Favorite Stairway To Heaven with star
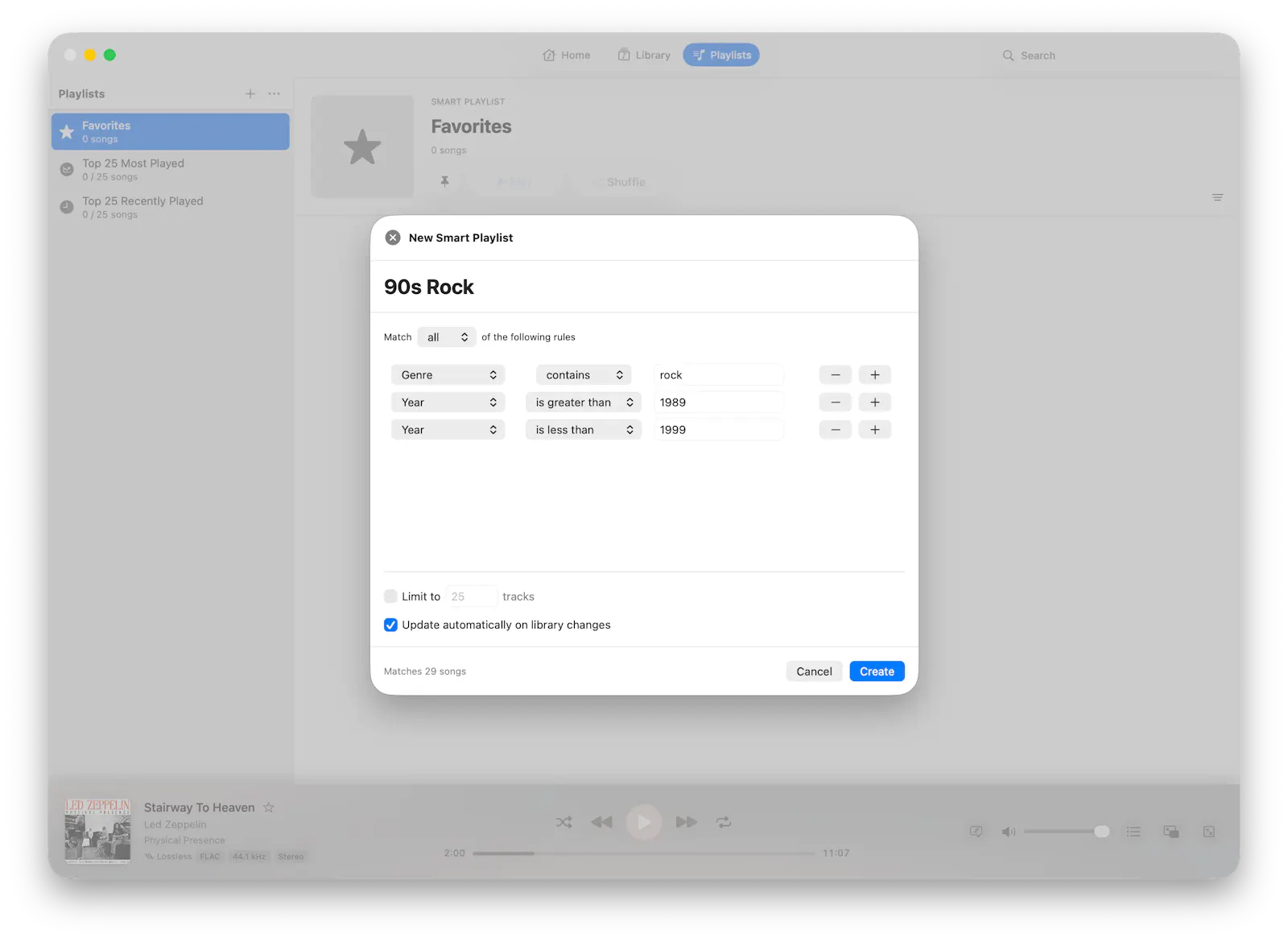The height and width of the screenshot is (942, 1288). tap(269, 808)
